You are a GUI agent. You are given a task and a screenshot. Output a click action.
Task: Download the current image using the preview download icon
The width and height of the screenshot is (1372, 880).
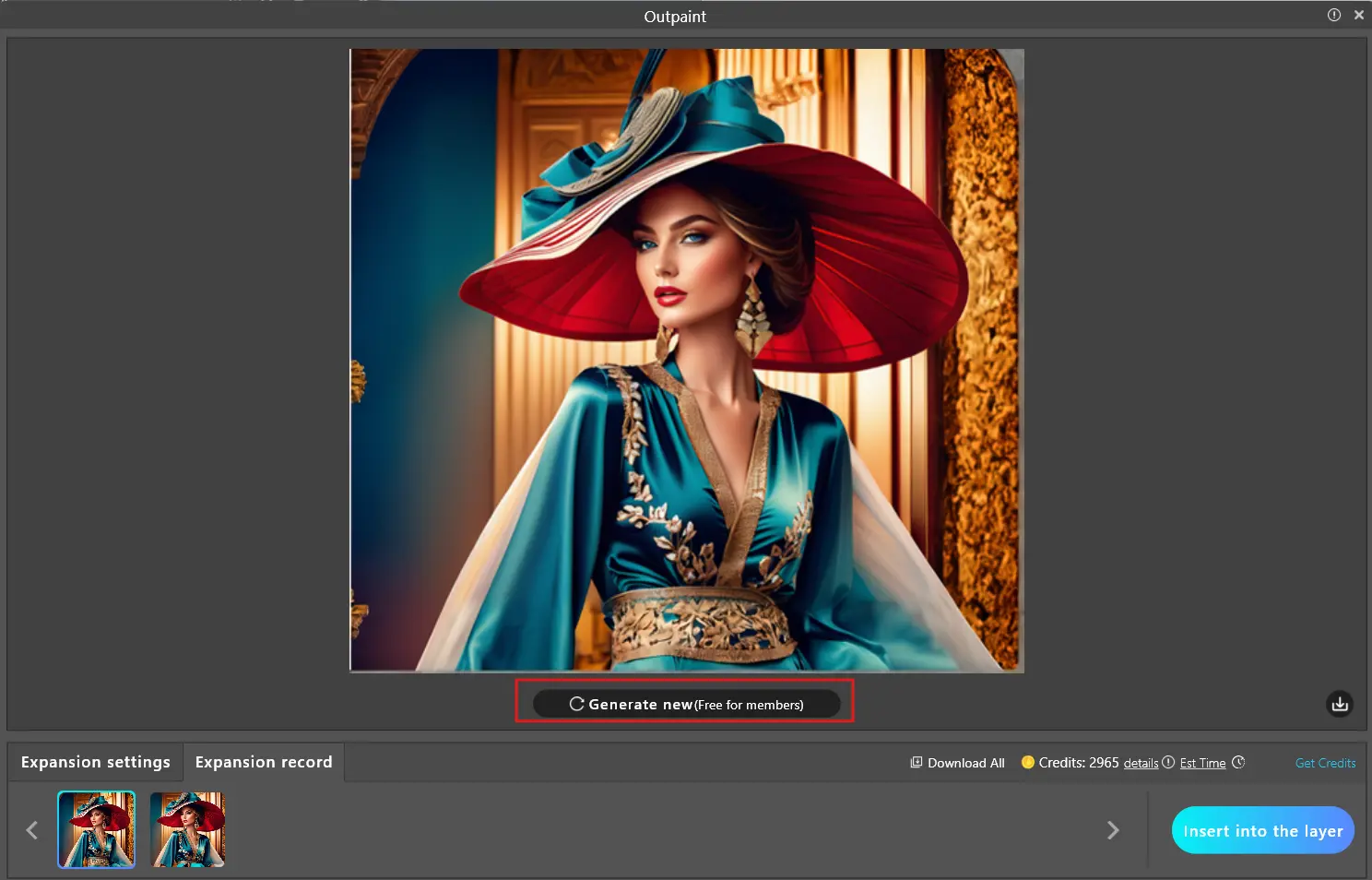[1339, 704]
